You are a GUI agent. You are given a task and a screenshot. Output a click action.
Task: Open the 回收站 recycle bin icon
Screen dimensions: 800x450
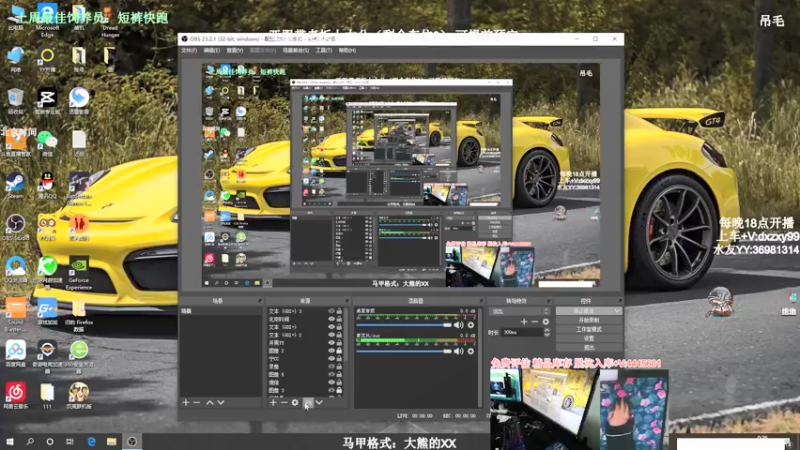[15, 102]
